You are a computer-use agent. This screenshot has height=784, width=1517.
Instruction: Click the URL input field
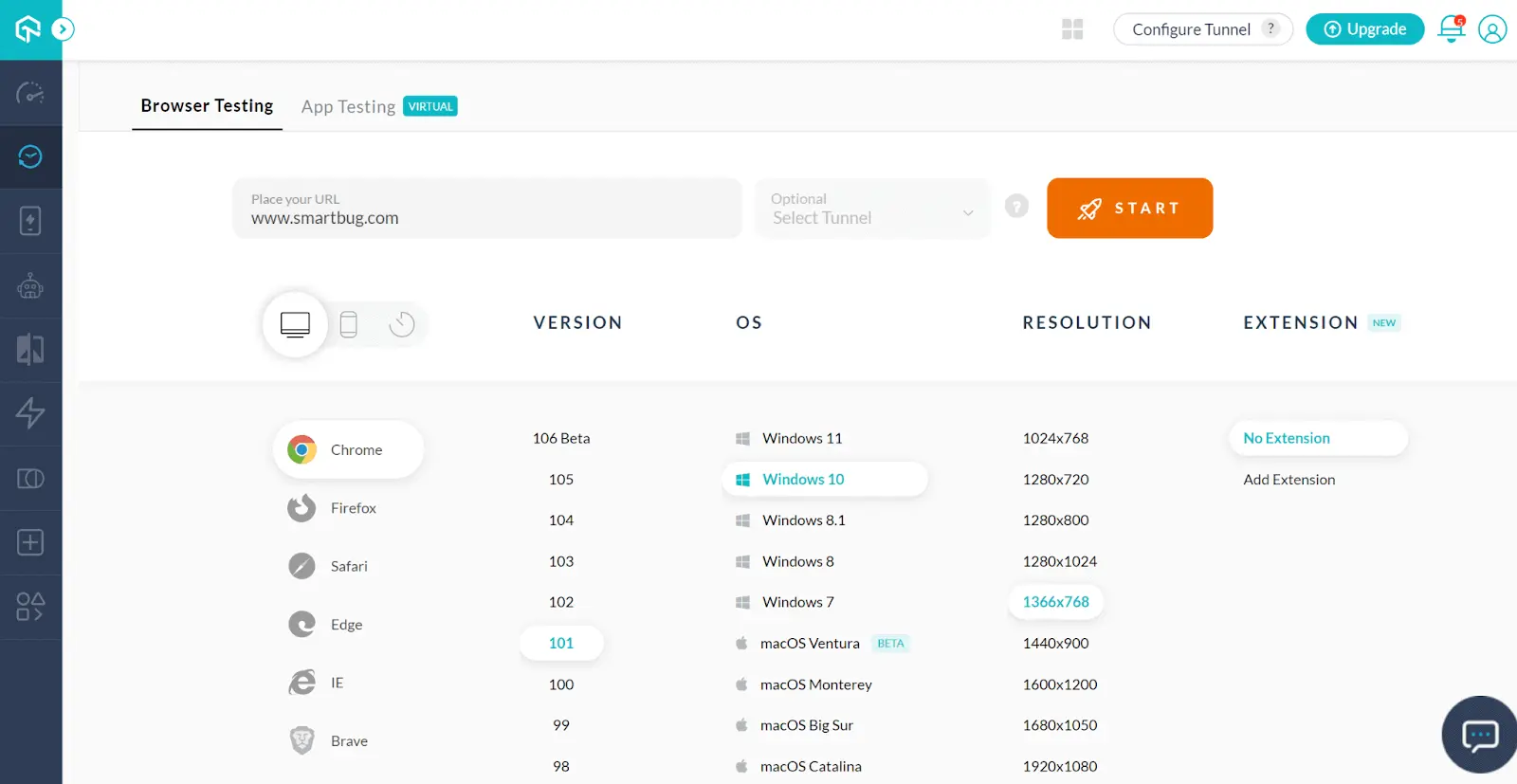(486, 209)
